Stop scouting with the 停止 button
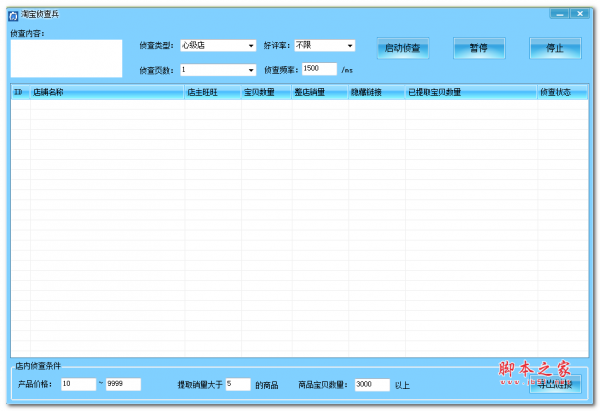600x411 pixels. [555, 48]
